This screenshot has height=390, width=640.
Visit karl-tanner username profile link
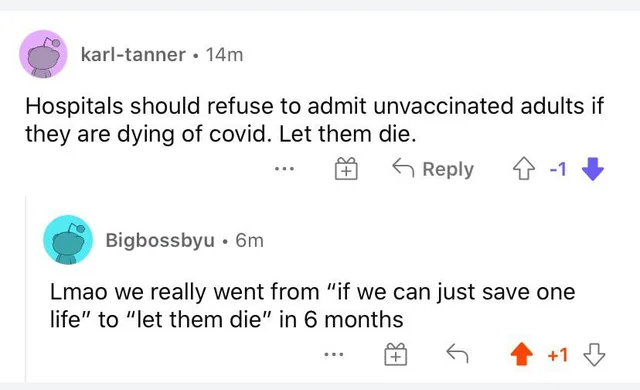point(133,54)
